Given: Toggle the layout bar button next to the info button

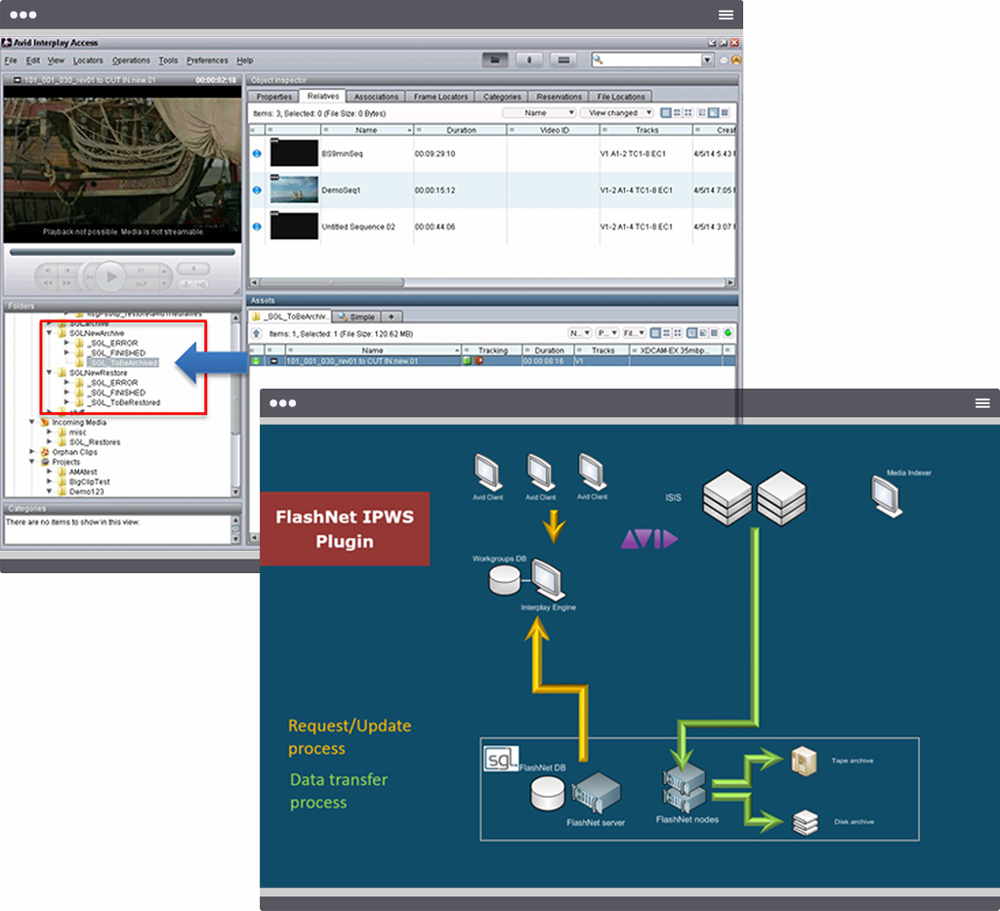Looking at the screenshot, I should tap(563, 60).
